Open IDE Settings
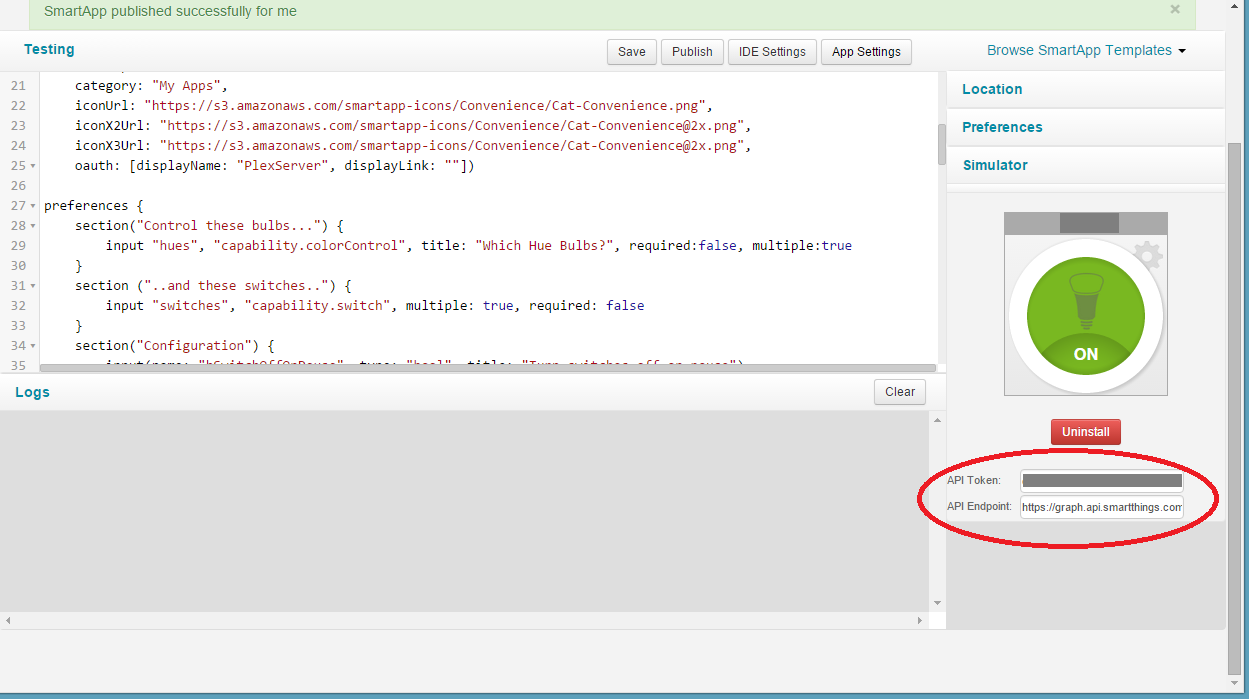Image resolution: width=1249 pixels, height=699 pixels. coord(772,52)
